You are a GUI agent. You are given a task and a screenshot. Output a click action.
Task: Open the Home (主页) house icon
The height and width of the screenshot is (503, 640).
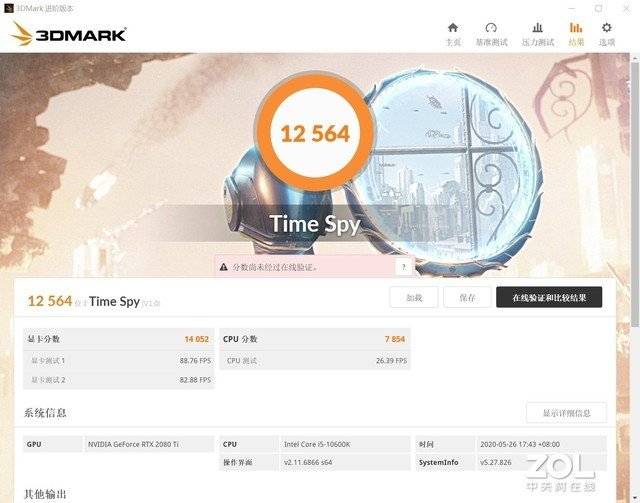[x=453, y=28]
